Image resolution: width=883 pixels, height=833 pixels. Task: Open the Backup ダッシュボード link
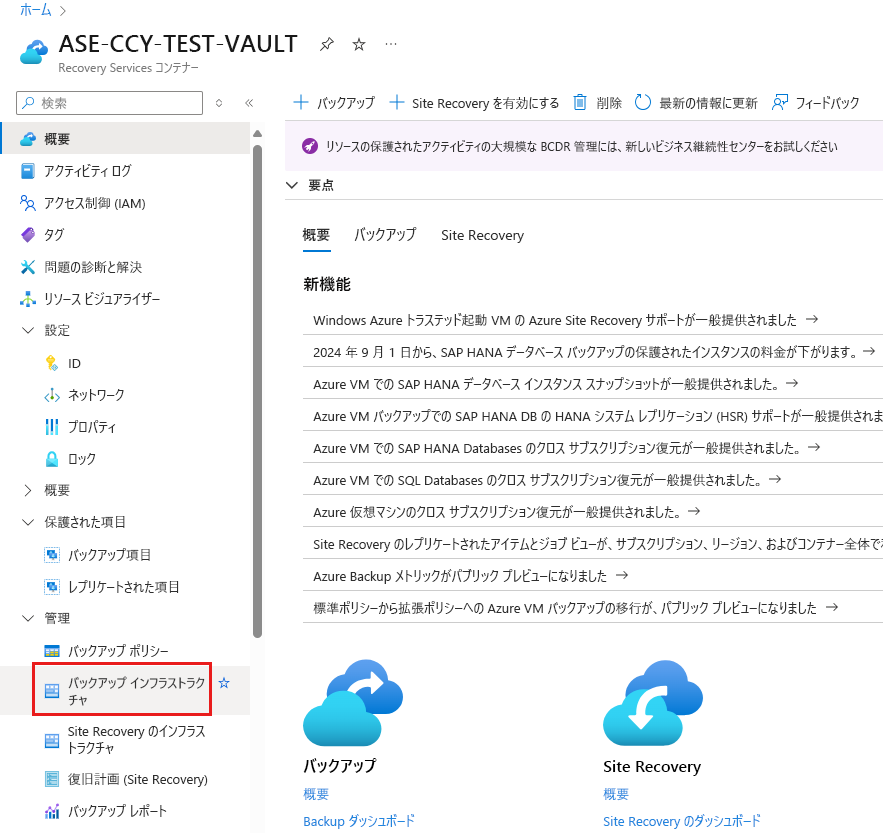[359, 821]
